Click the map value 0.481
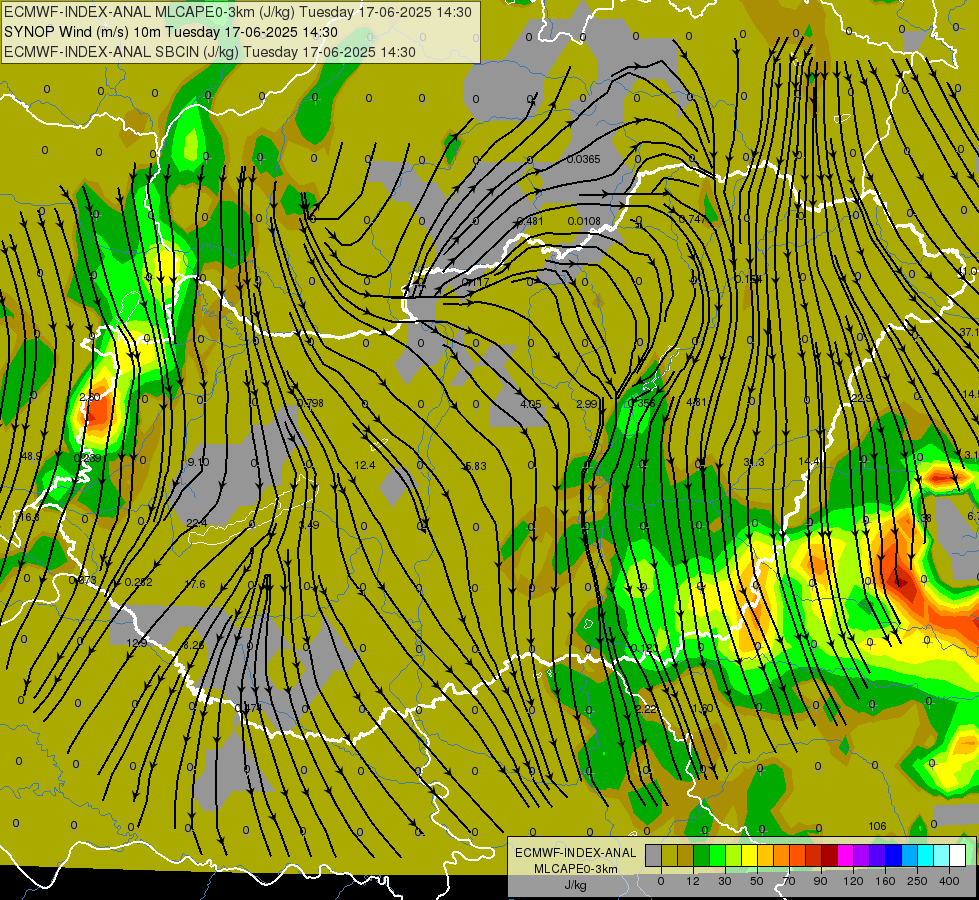Viewport: 979px width, 900px height. pos(529,221)
